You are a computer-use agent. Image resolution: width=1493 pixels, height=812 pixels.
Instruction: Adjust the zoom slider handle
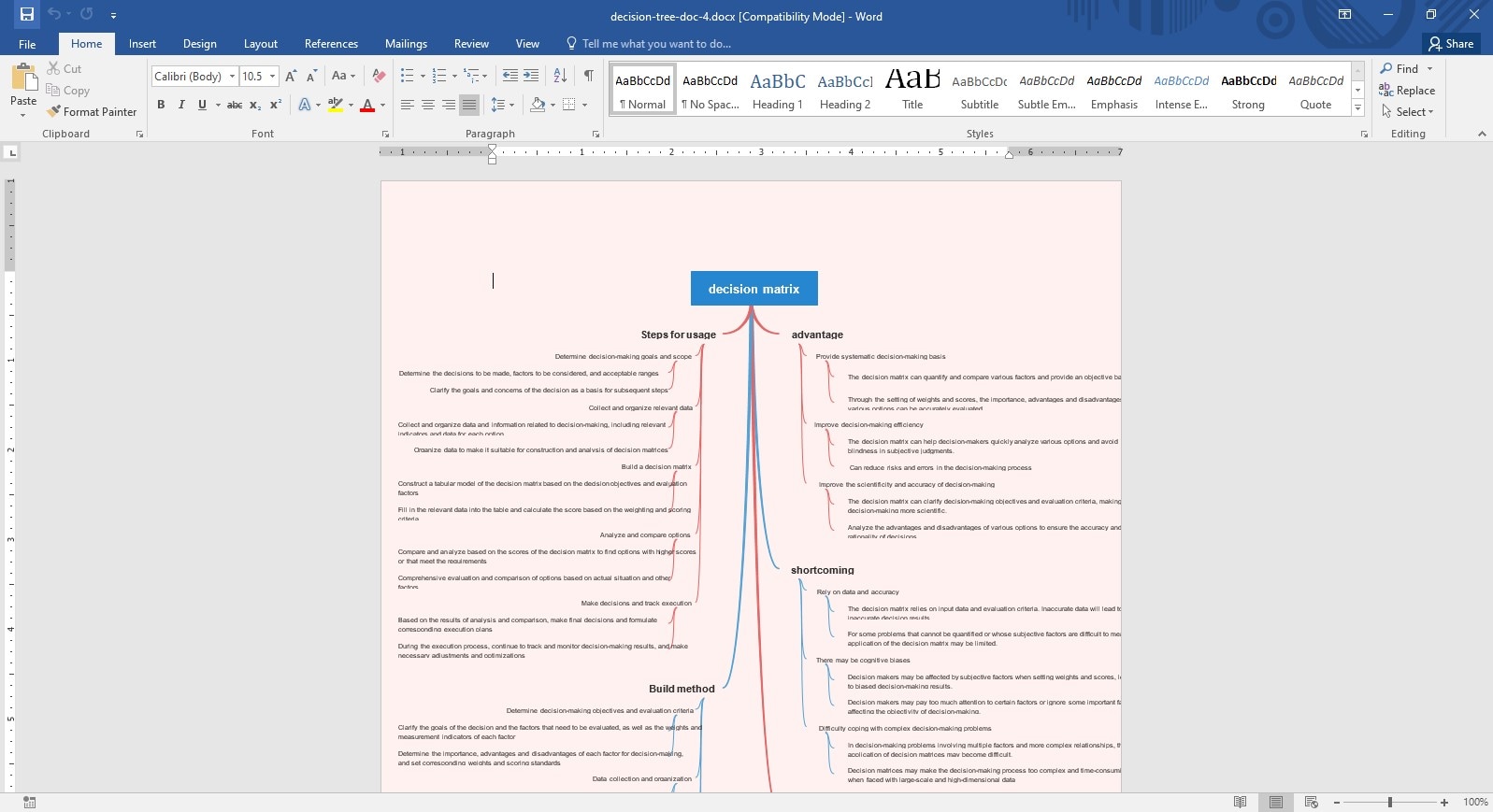pyautogui.click(x=1390, y=802)
